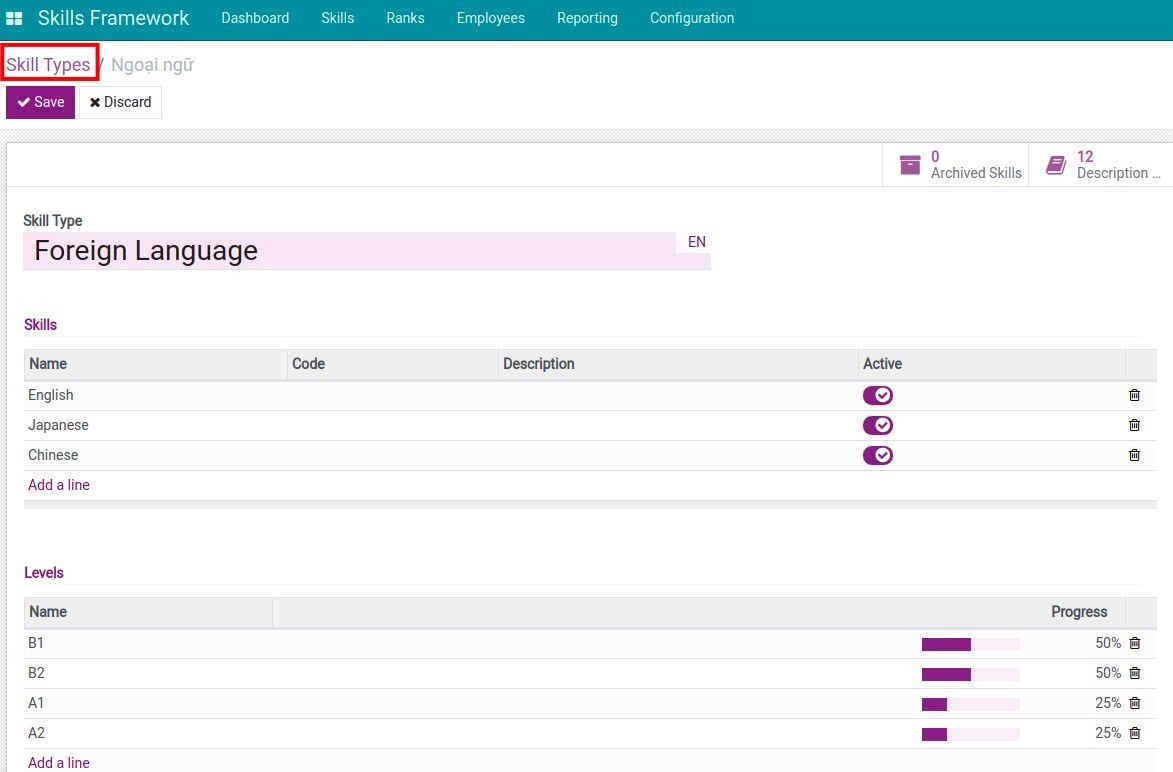
Task: Delete the B1 level with its trash icon
Action: (1134, 643)
